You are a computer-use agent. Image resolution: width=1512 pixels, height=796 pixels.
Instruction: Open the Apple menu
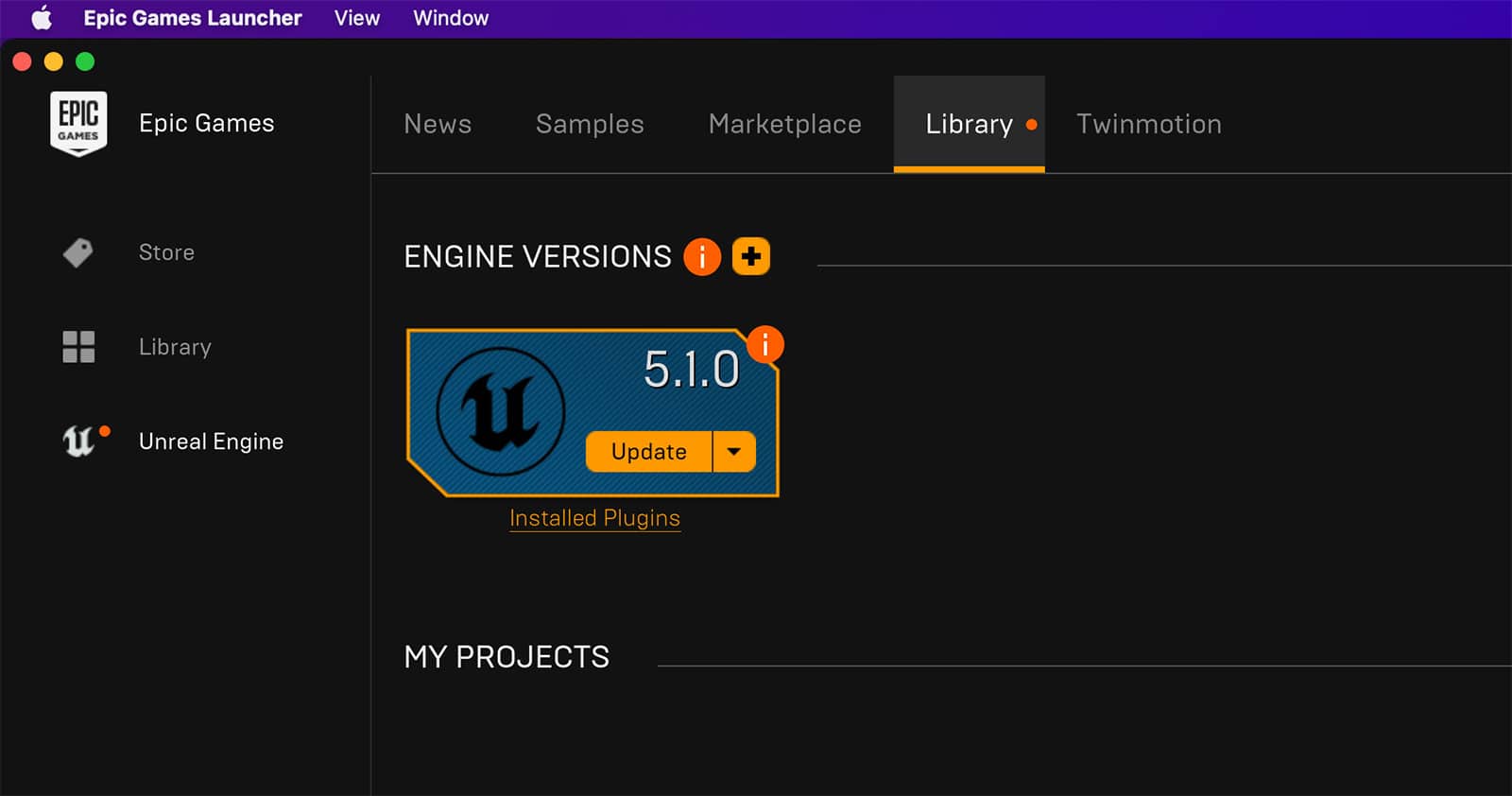42,18
